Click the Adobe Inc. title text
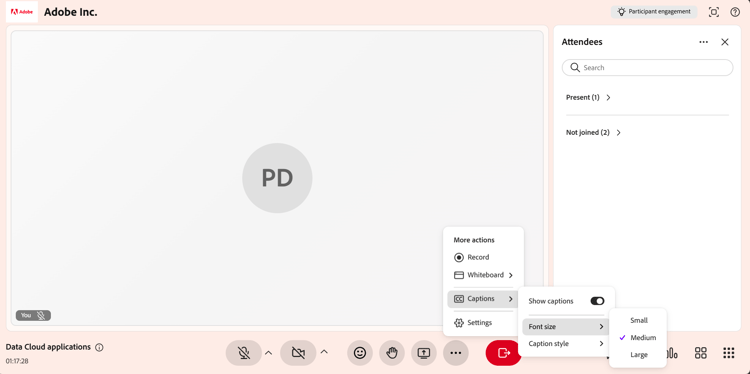Viewport: 750px width, 374px height. 71,12
